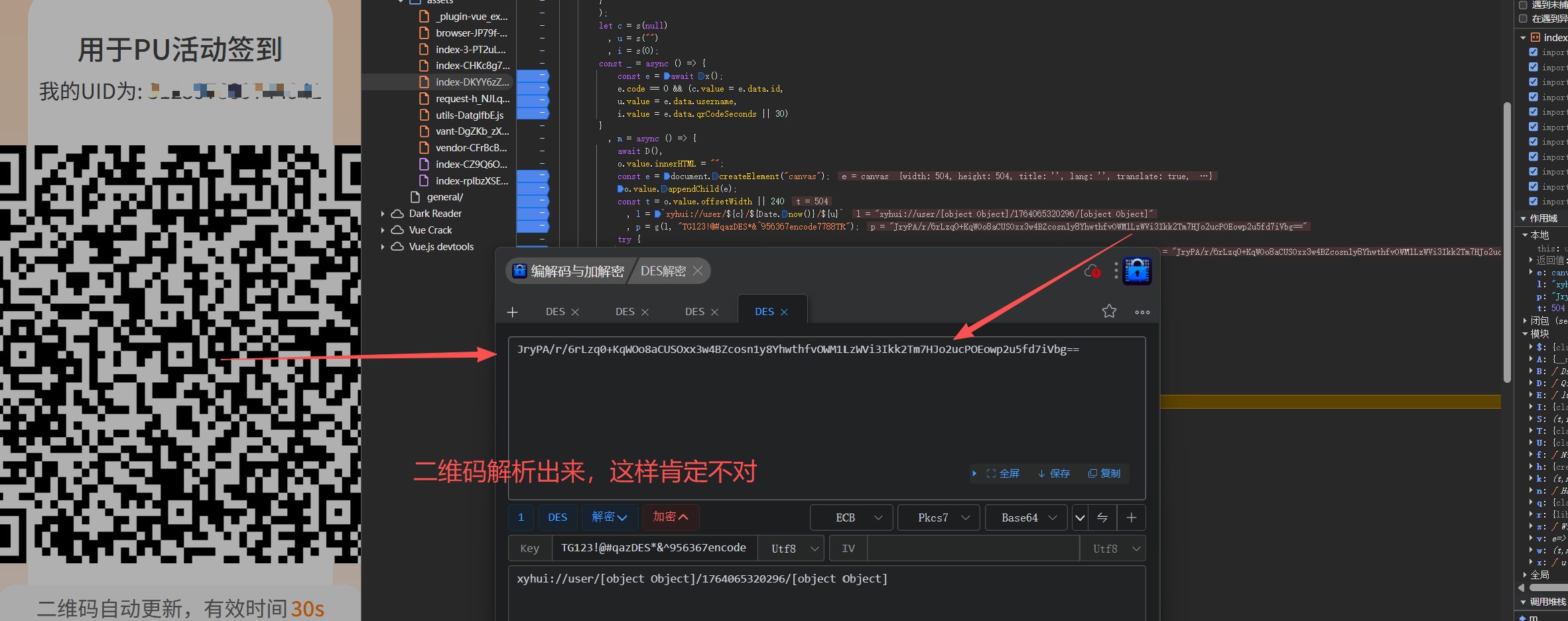Click the swap input/output arrows icon
1568x621 pixels.
(x=1102, y=517)
